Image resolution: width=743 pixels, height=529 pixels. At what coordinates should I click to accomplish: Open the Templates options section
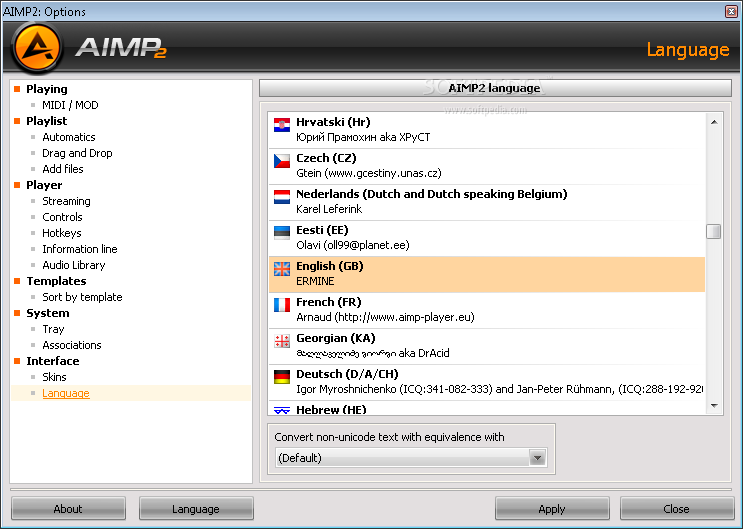pyautogui.click(x=56, y=281)
